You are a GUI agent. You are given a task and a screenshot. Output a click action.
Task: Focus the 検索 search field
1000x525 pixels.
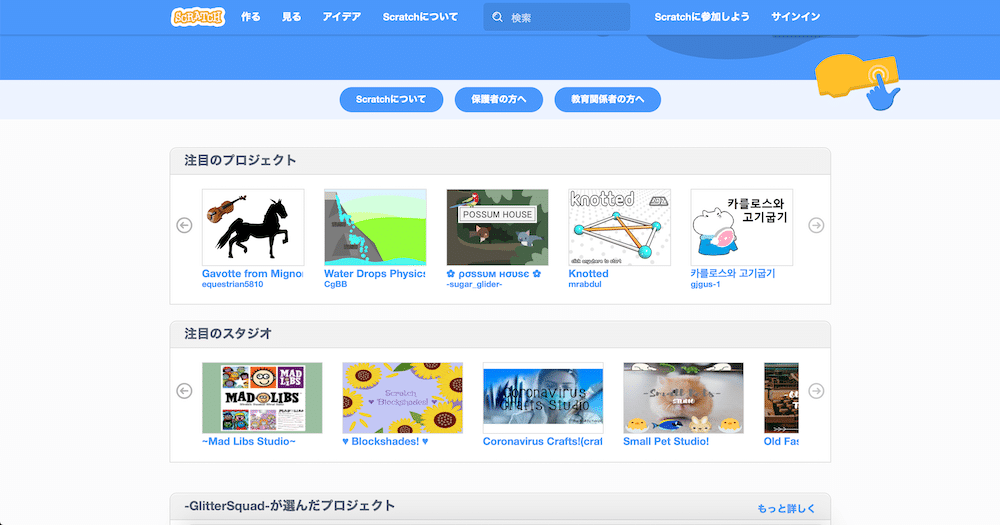coord(557,17)
